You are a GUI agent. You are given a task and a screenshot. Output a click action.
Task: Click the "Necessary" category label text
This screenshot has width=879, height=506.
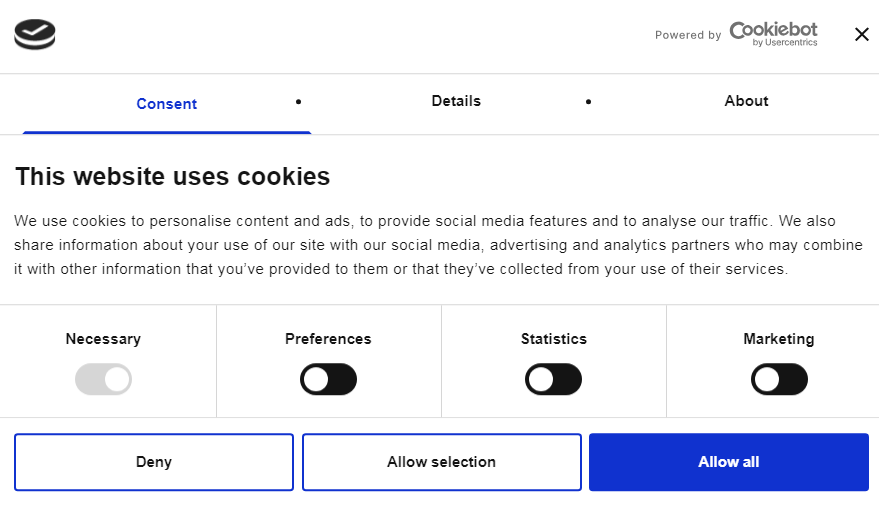coord(103,339)
